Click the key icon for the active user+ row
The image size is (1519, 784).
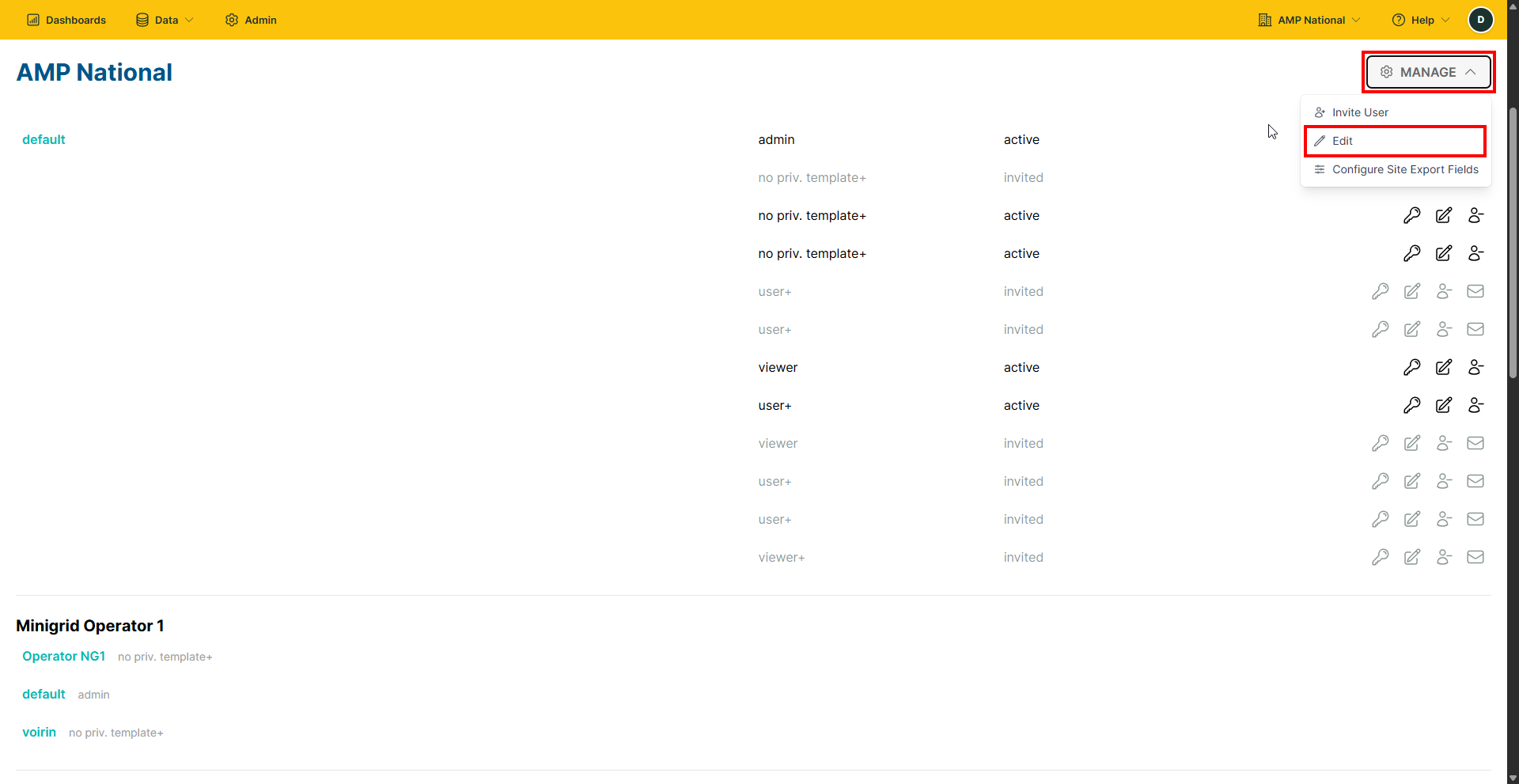(x=1412, y=405)
